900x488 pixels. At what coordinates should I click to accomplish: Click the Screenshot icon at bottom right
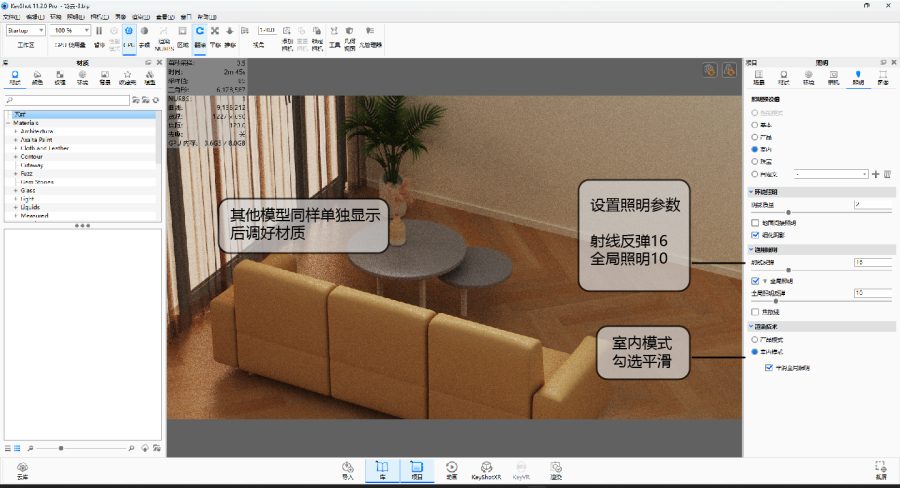click(x=880, y=469)
